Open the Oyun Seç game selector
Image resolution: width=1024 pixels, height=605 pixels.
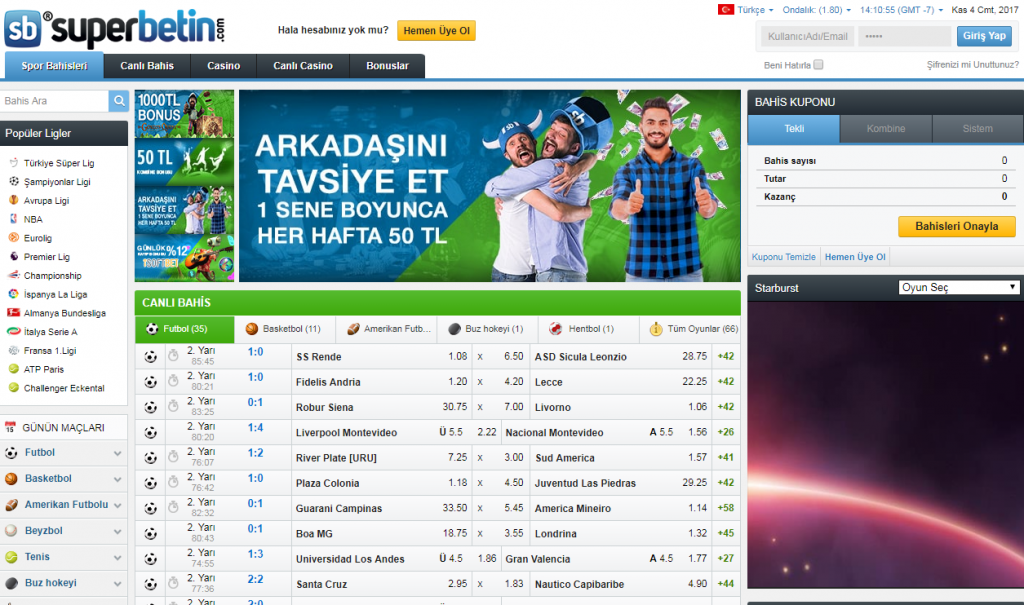coord(959,287)
